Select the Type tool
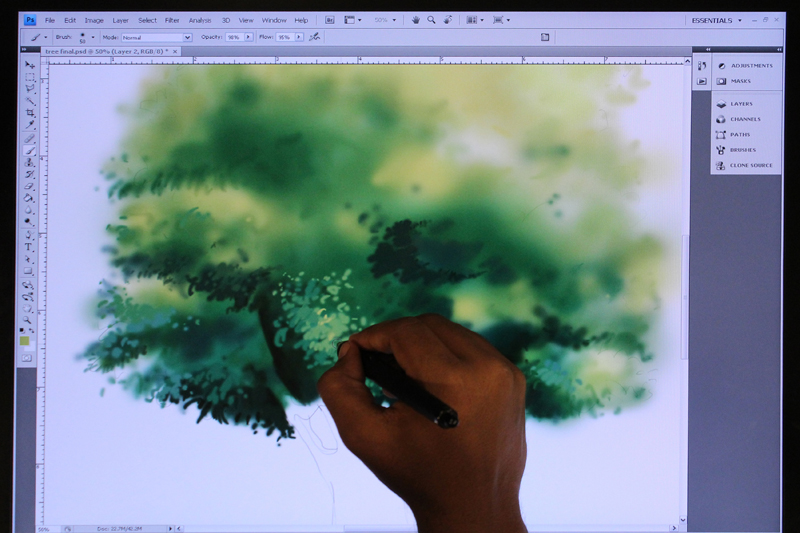Screen dimensions: 800x533 click(29, 247)
